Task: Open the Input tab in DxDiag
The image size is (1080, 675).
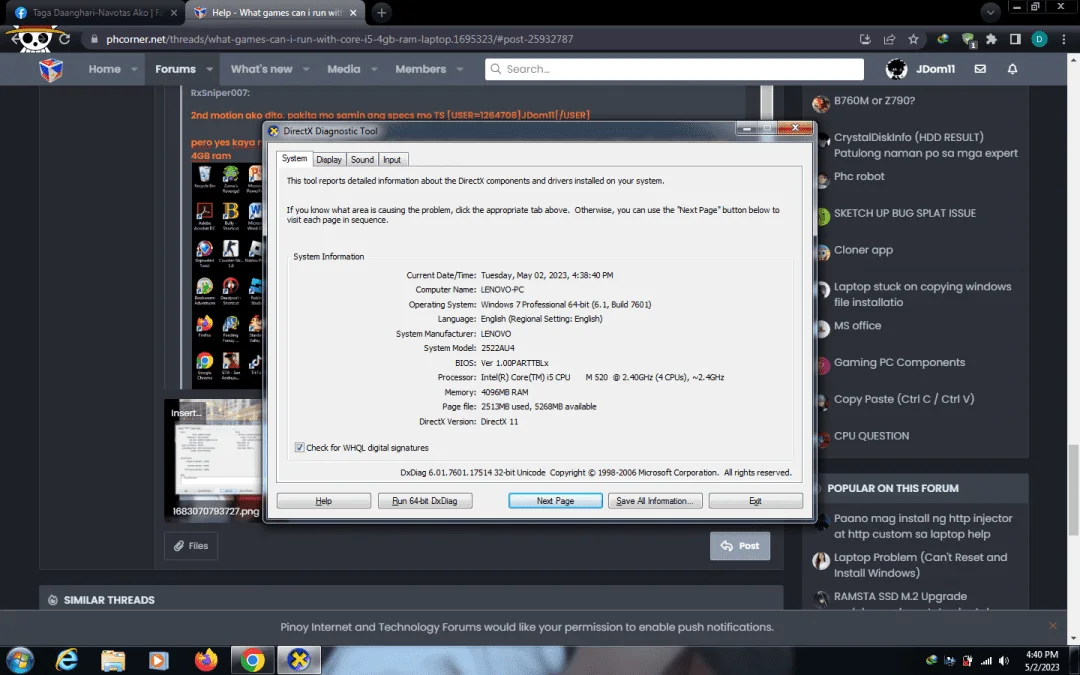Action: 392,160
